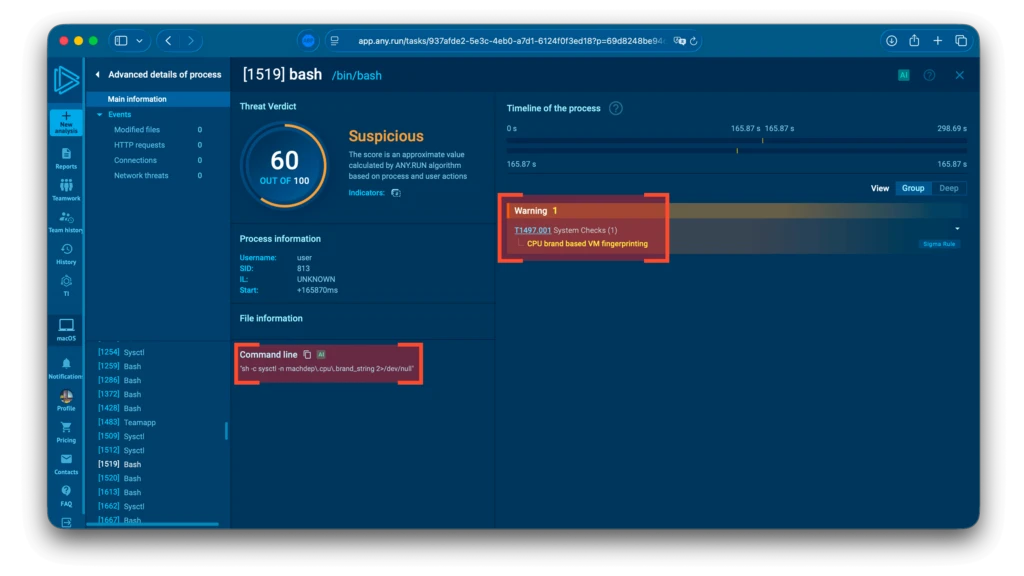Open the T1497.001 technique link
1024x576 pixels.
coord(532,230)
